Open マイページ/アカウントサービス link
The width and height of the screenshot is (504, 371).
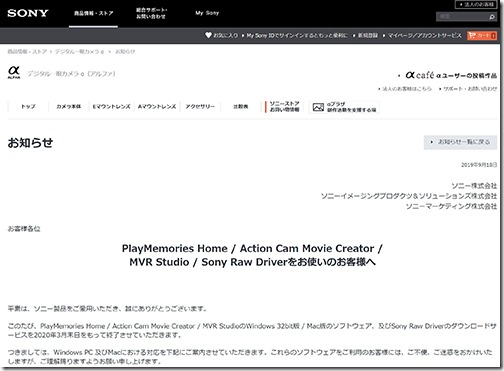coord(424,35)
